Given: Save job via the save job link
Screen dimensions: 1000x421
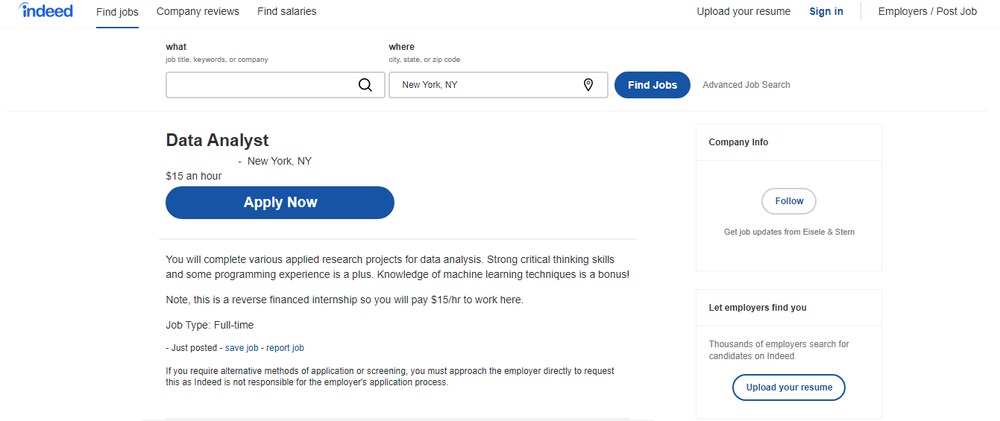Looking at the screenshot, I should pyautogui.click(x=242, y=348).
